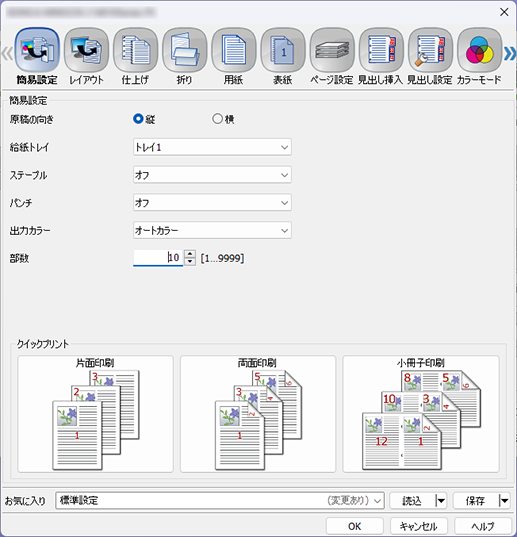Open the カラーモード icon
The height and width of the screenshot is (537, 517).
[x=479, y=50]
